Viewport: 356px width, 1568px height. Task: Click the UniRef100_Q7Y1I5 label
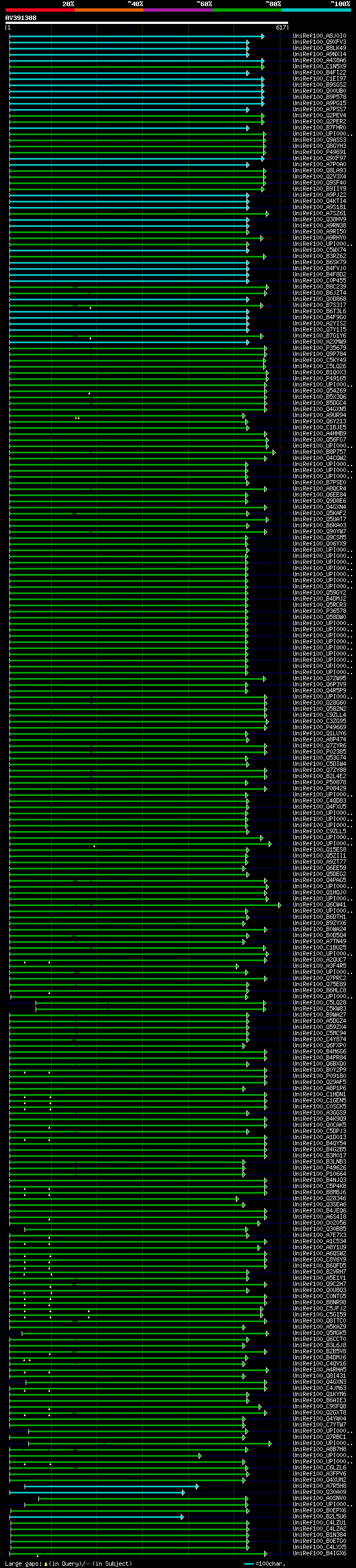(x=319, y=330)
